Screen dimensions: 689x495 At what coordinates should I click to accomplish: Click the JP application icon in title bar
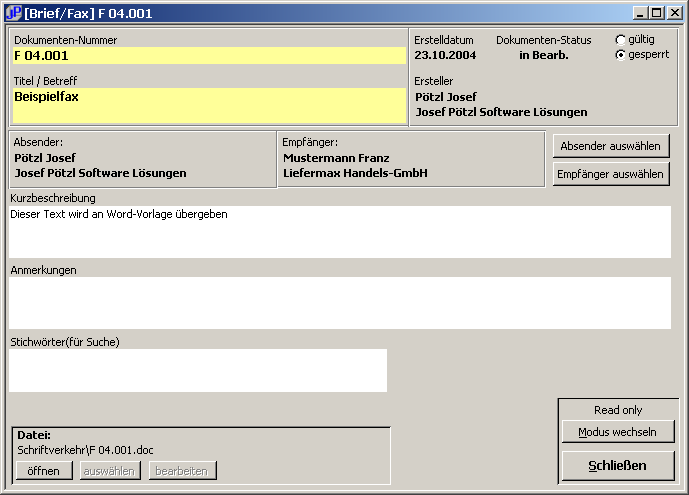coord(13,13)
